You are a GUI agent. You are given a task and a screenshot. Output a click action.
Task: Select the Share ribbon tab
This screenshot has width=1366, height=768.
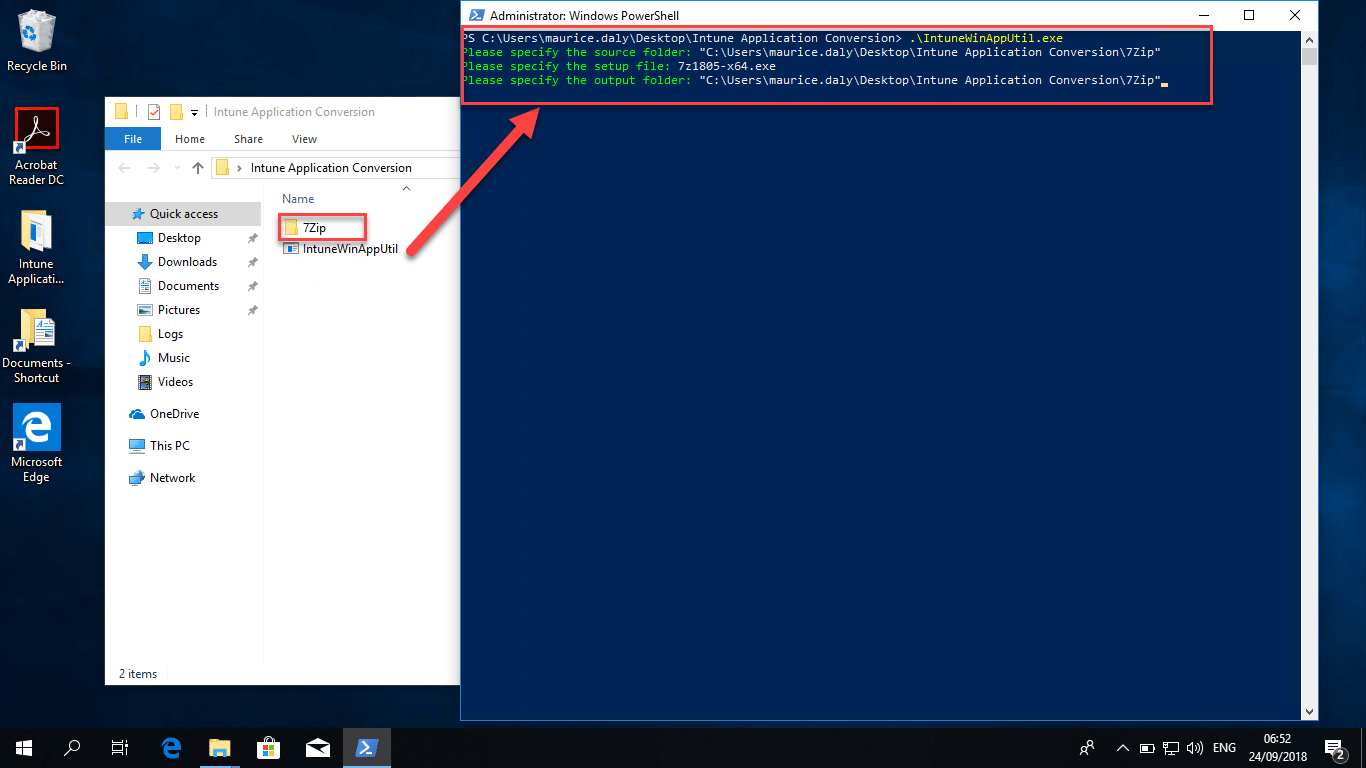[x=248, y=139]
